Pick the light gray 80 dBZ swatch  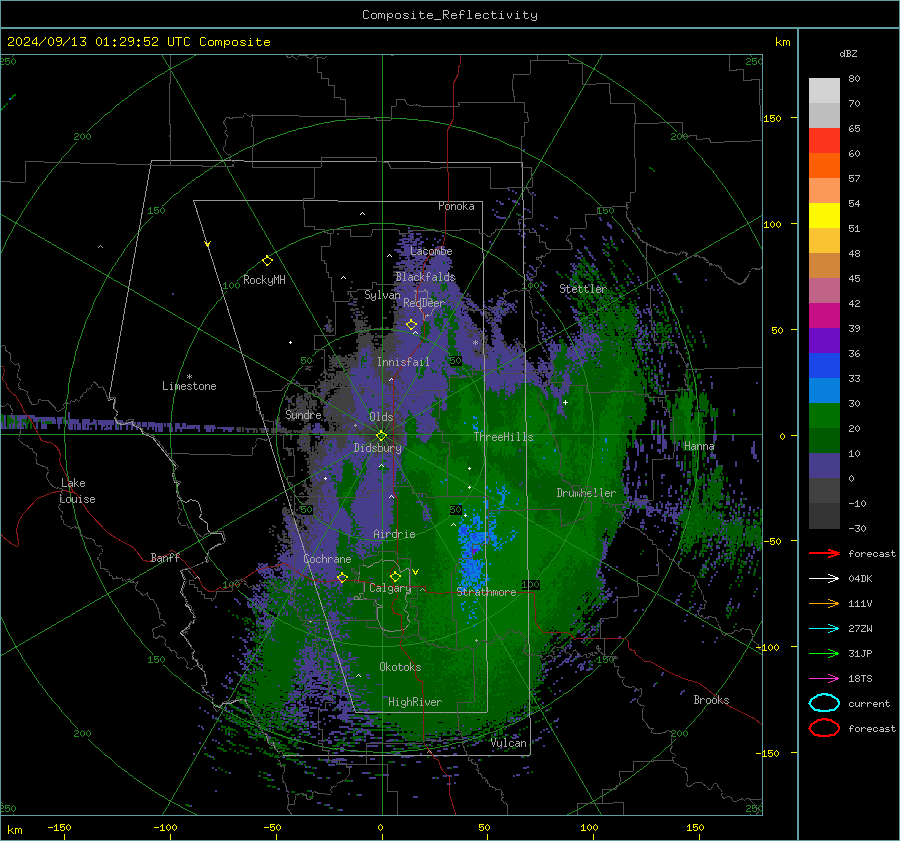pyautogui.click(x=824, y=91)
